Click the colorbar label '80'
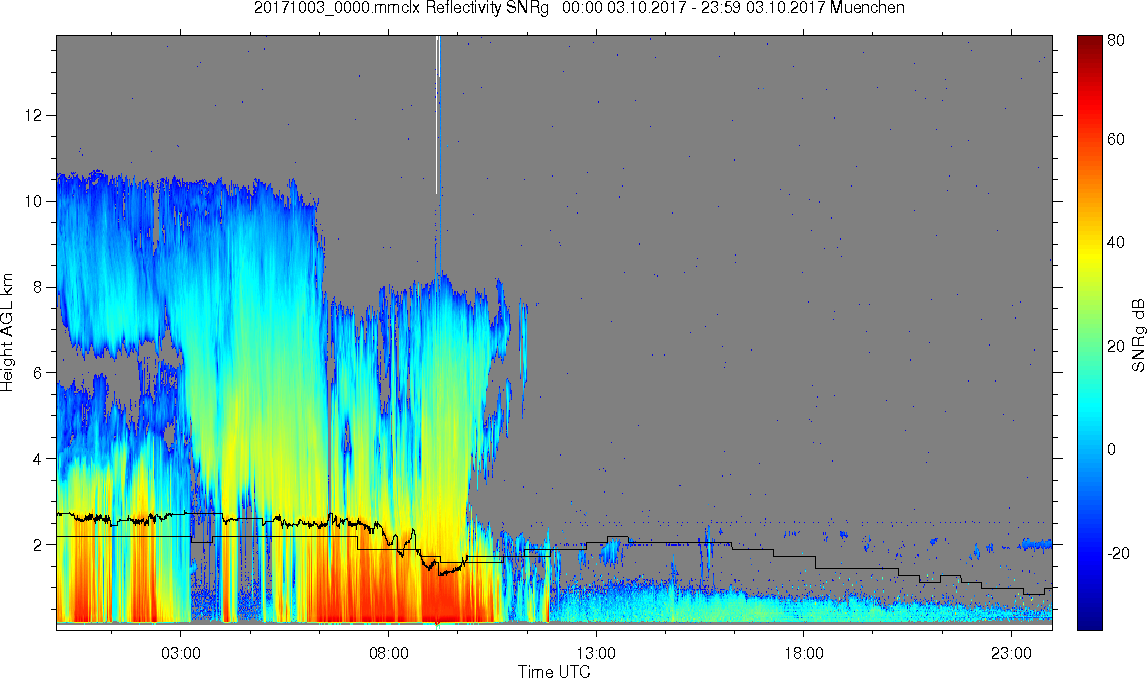 pos(1116,41)
